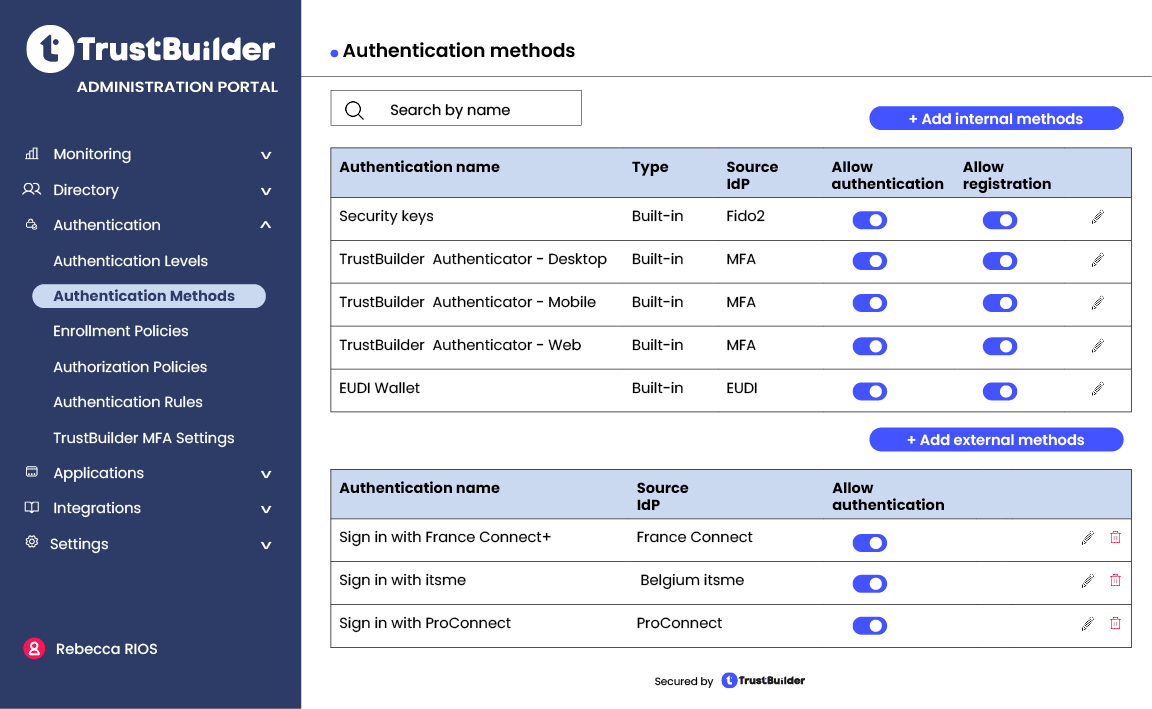
Task: Click the Authentication lock icon
Action: [x=32, y=224]
